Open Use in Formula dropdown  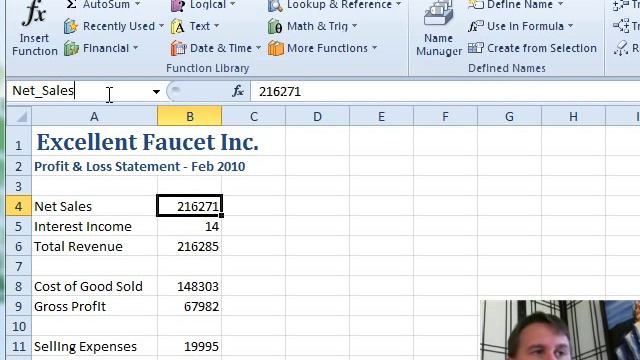point(520,26)
